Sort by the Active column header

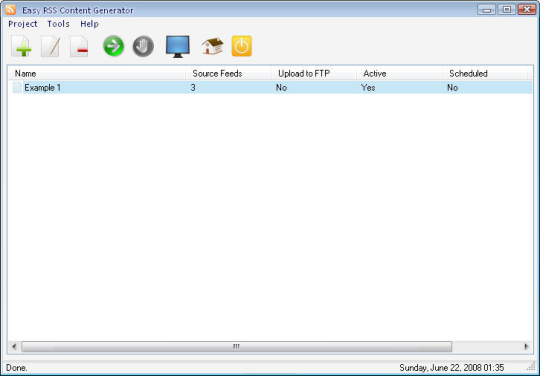pos(399,73)
